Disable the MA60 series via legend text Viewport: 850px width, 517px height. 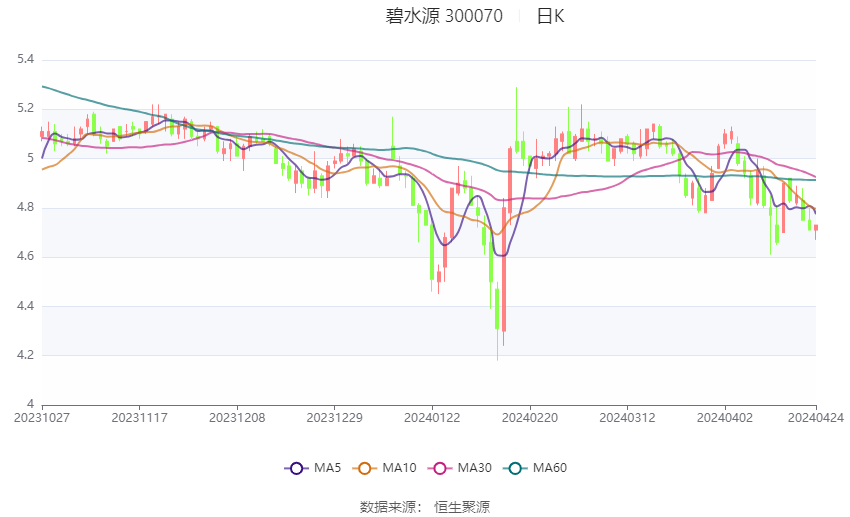coord(550,468)
